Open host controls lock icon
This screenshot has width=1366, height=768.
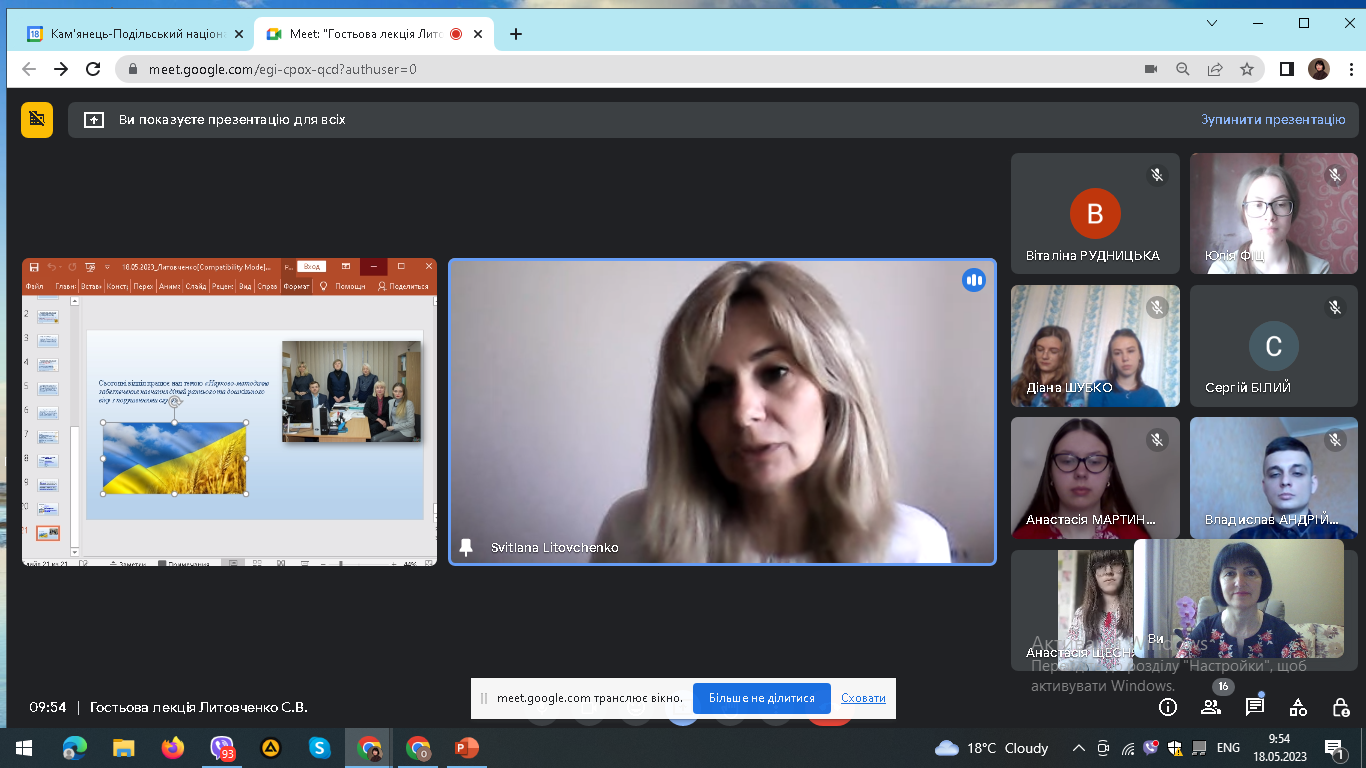click(x=1341, y=707)
